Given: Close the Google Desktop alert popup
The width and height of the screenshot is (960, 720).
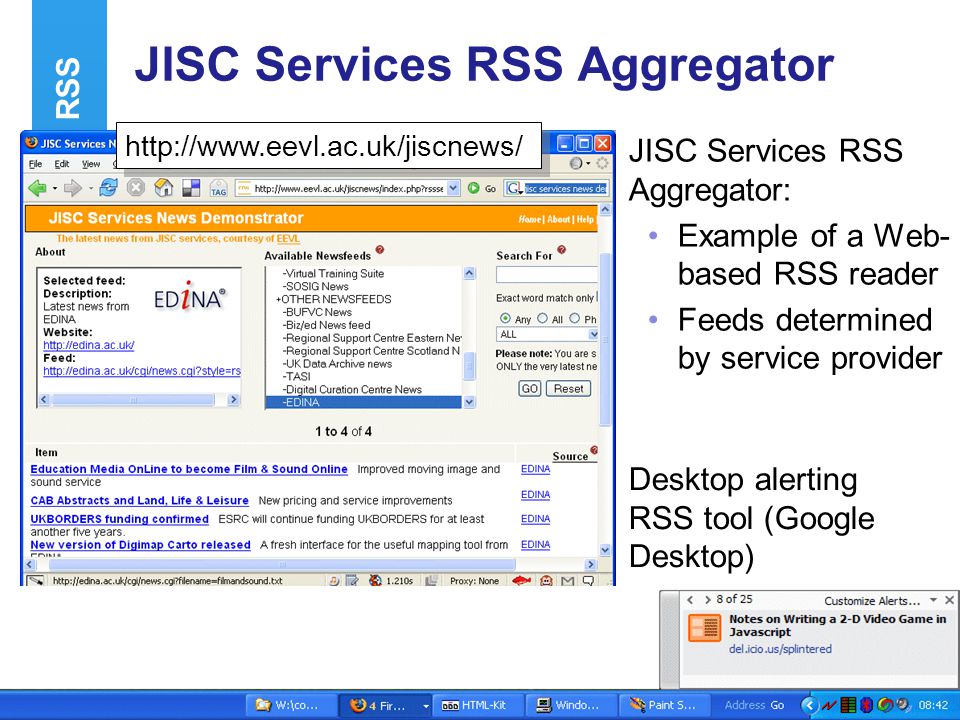Looking at the screenshot, I should [x=949, y=600].
